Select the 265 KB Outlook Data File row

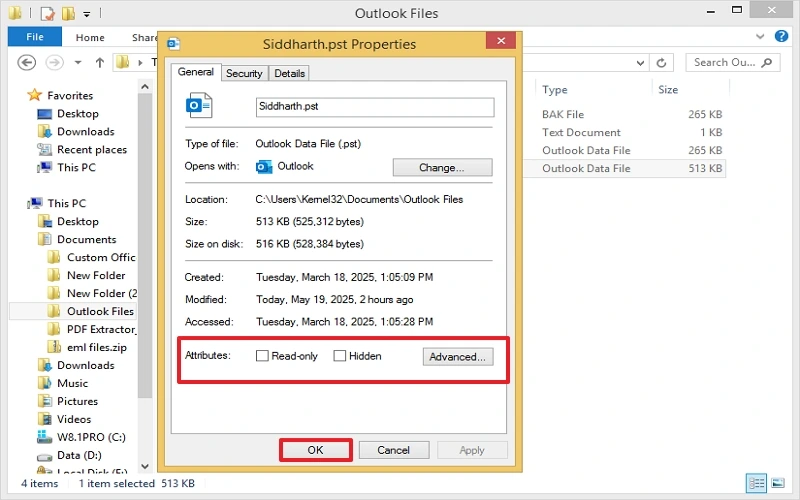pos(625,151)
